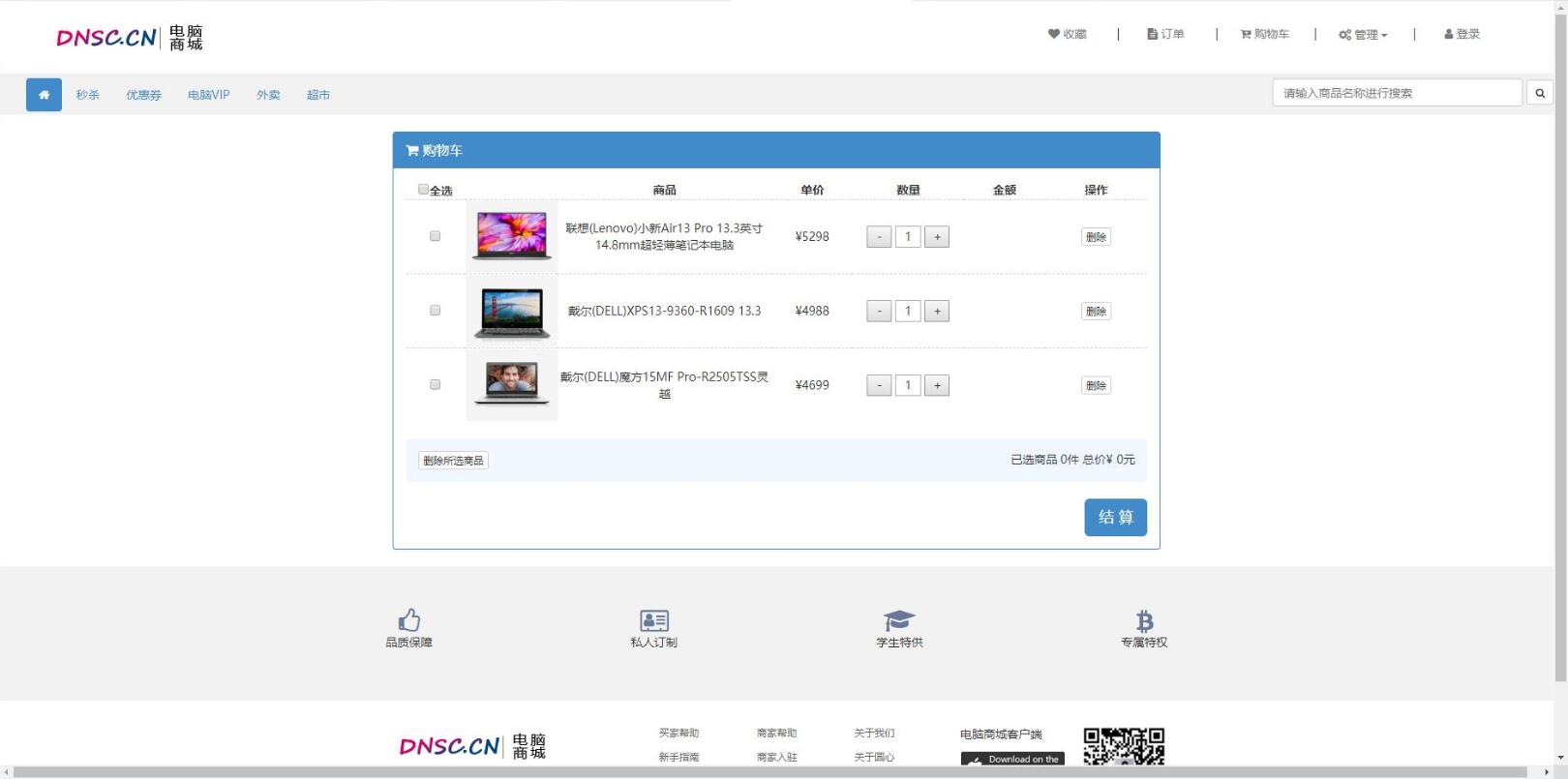This screenshot has width=1568, height=779.
Task: Toggle the 全选 select-all checkbox
Action: click(x=423, y=190)
